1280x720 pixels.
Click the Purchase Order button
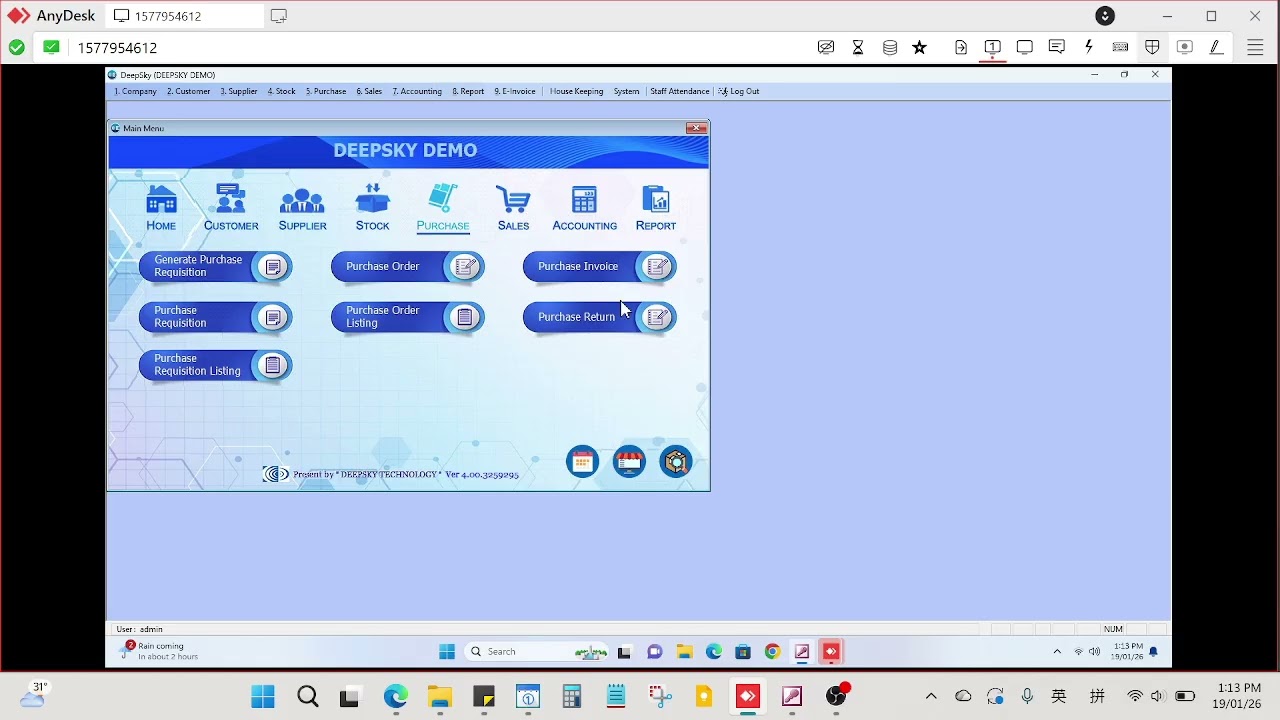coord(408,266)
